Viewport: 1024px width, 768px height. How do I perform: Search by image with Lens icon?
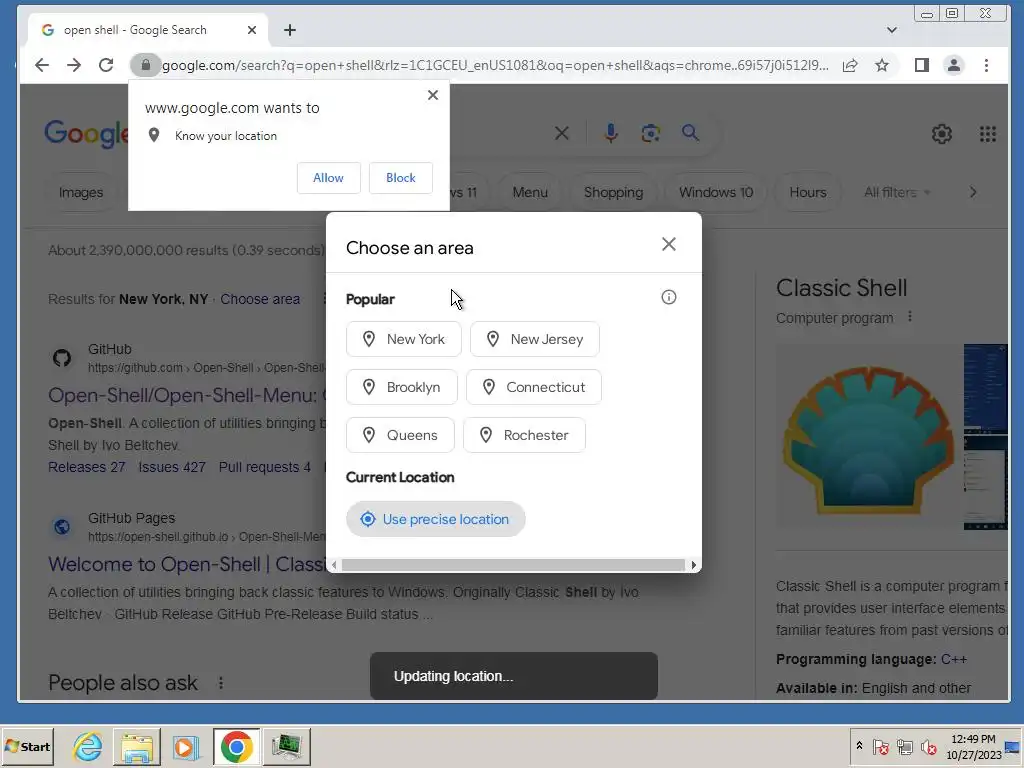click(650, 134)
